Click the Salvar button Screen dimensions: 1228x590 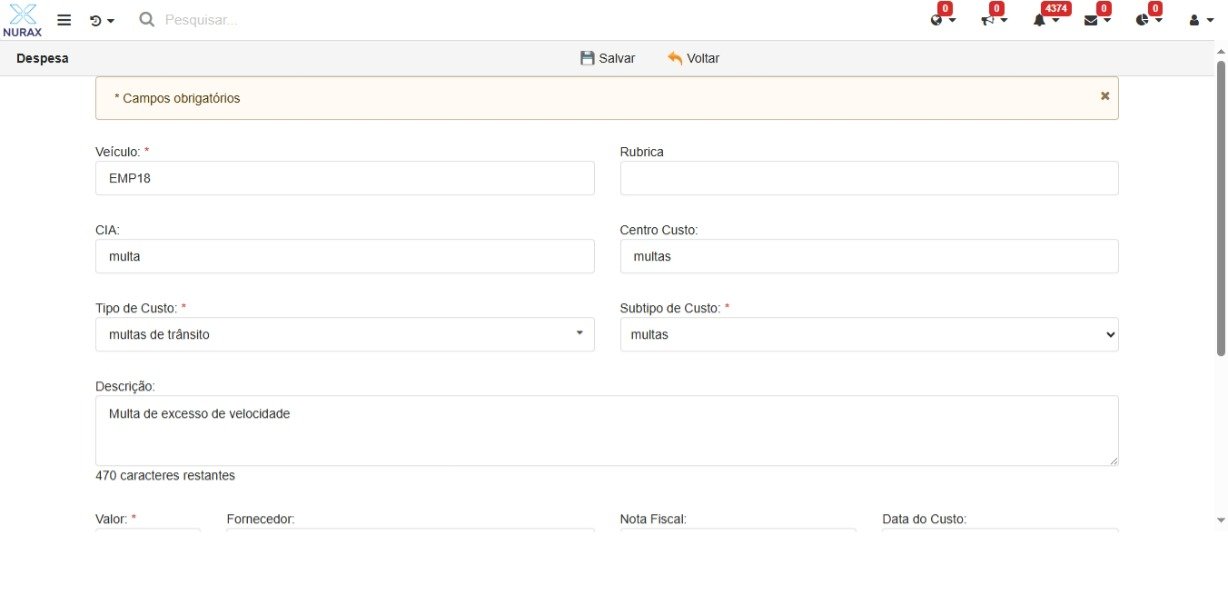pyautogui.click(x=608, y=58)
